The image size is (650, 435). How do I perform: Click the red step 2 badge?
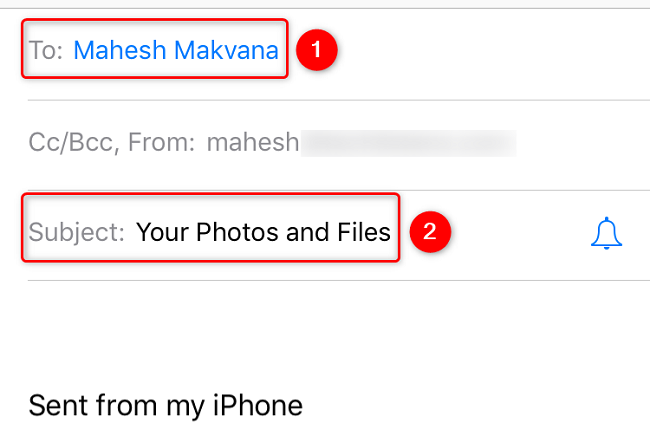coord(430,232)
